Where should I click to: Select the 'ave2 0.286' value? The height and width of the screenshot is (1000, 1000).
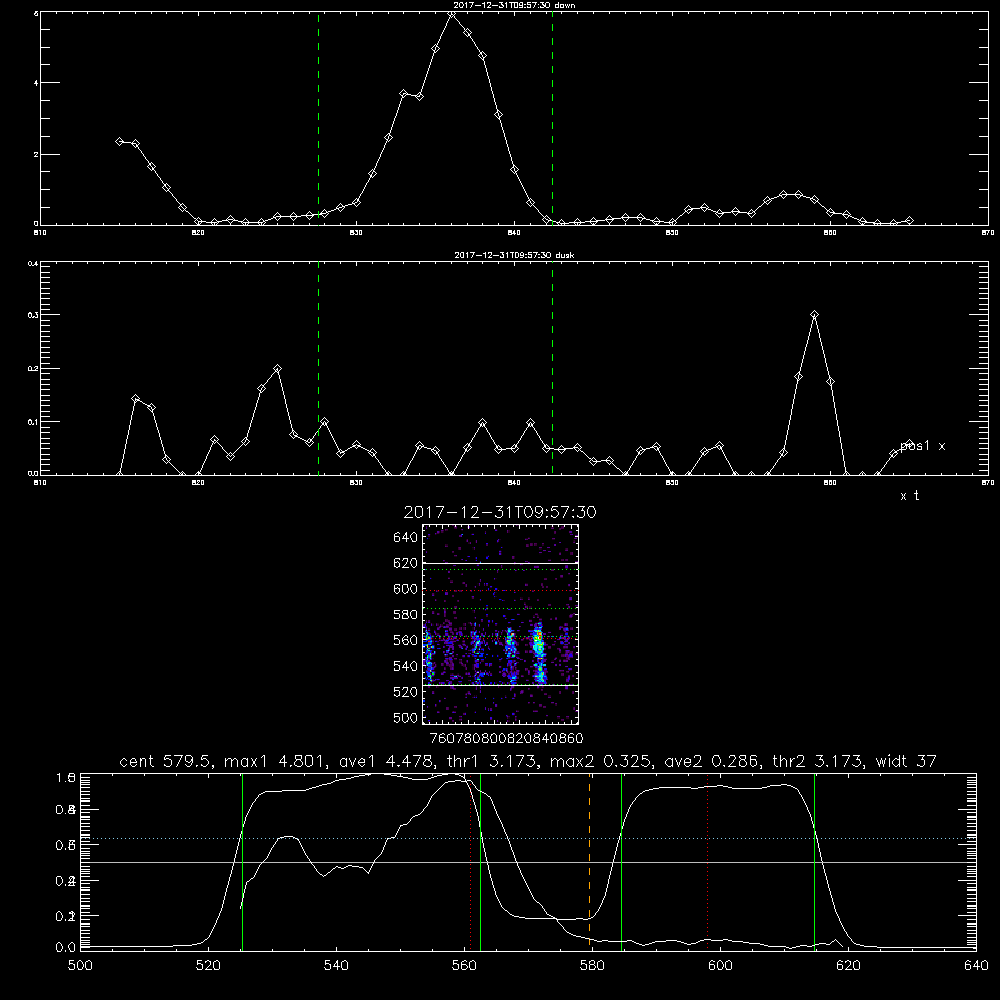coord(712,761)
